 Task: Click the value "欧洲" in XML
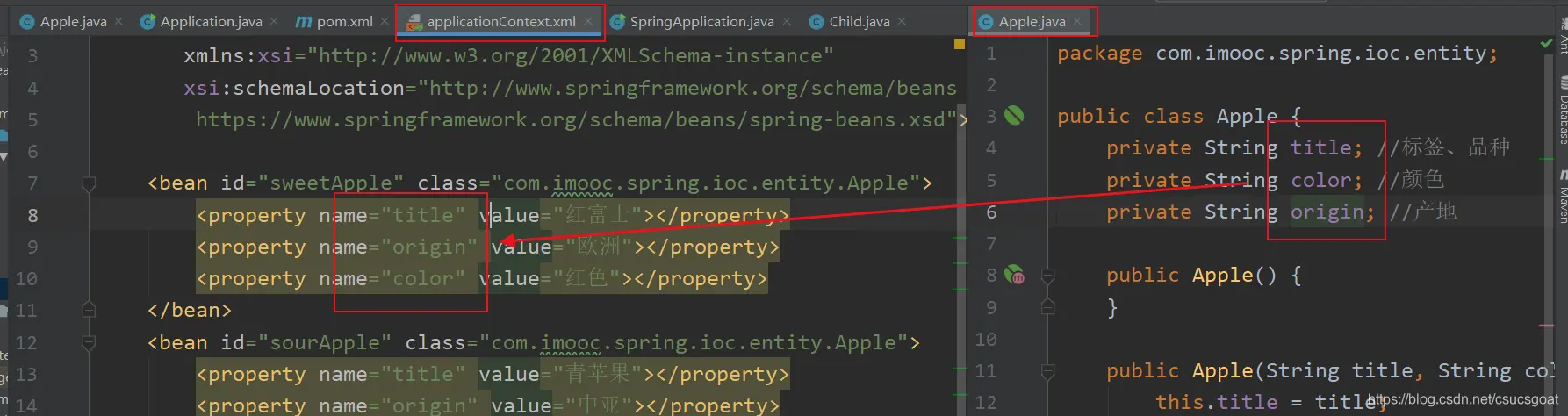(x=598, y=247)
